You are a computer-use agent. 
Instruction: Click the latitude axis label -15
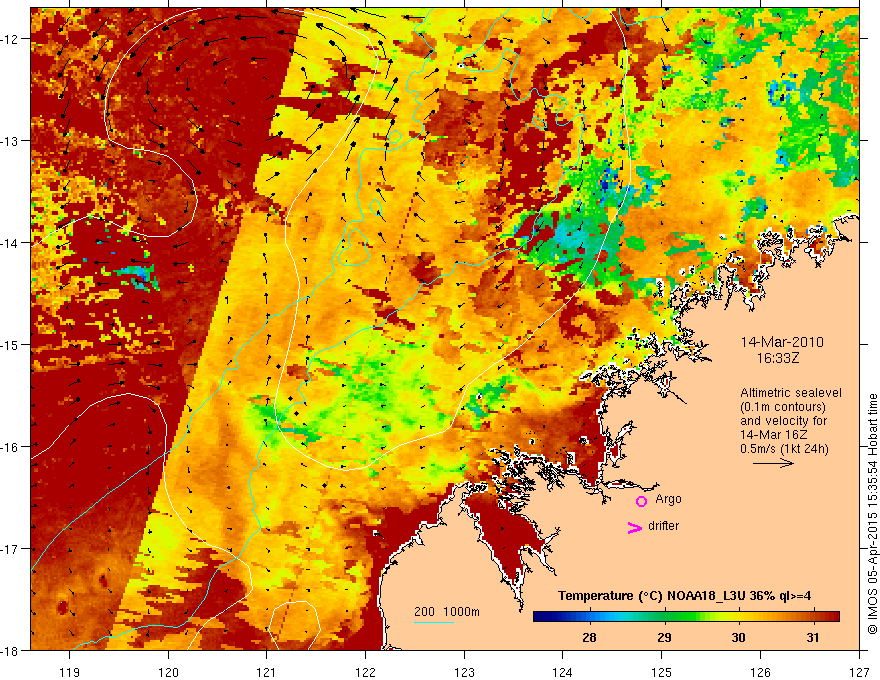tap(10, 345)
